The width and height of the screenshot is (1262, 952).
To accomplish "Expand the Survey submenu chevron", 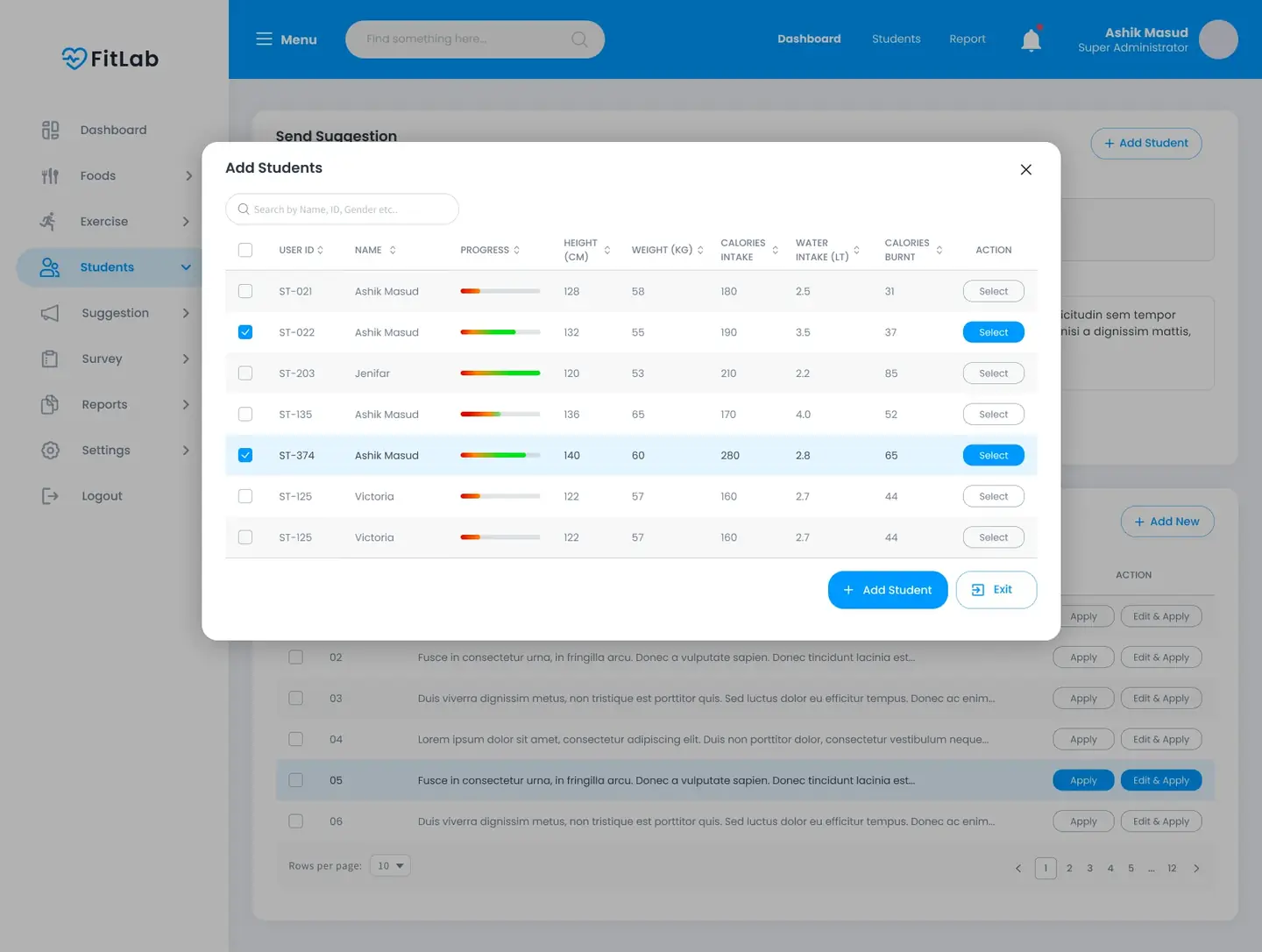I will pos(186,359).
